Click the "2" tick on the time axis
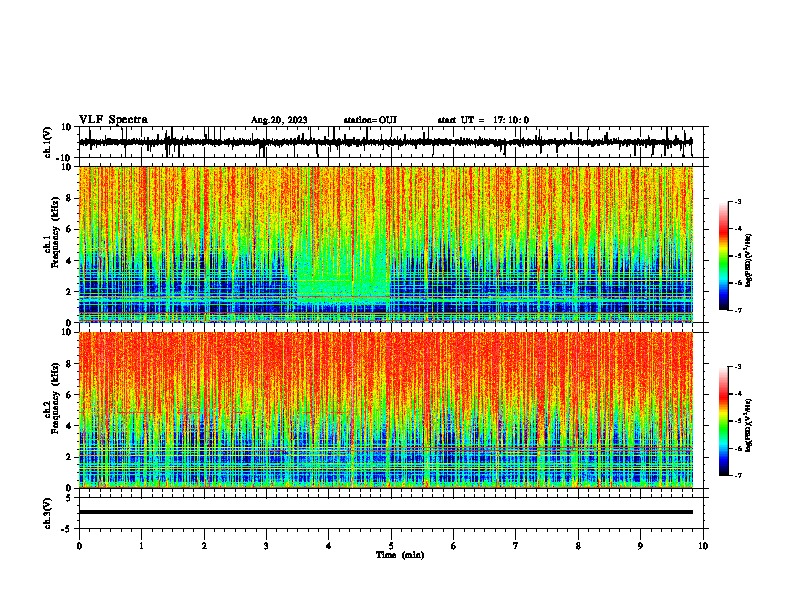Screen dimensions: 792x612 (x=204, y=546)
